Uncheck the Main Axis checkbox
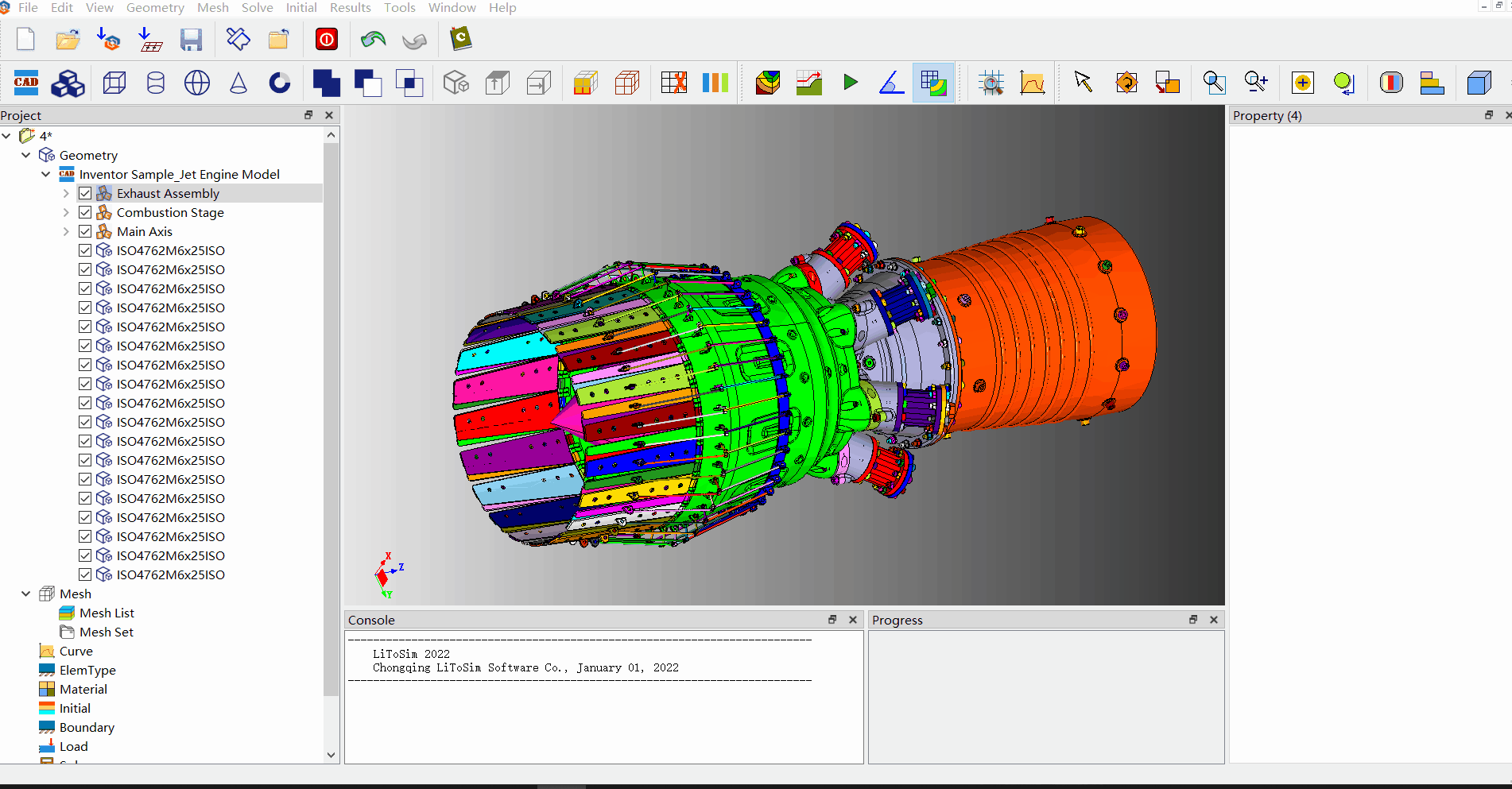The image size is (1512, 789). coord(85,231)
